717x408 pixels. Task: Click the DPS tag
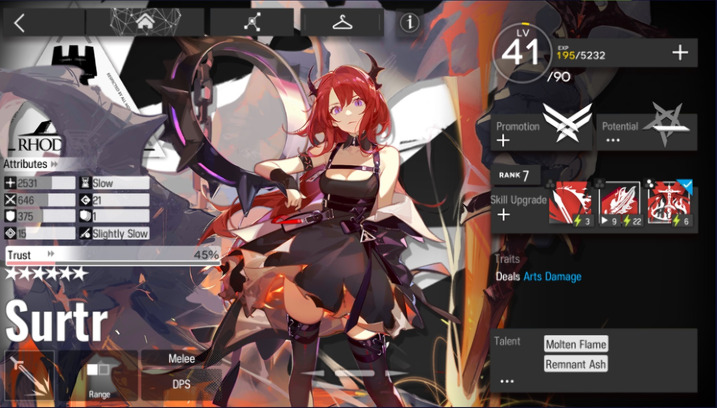[181, 384]
